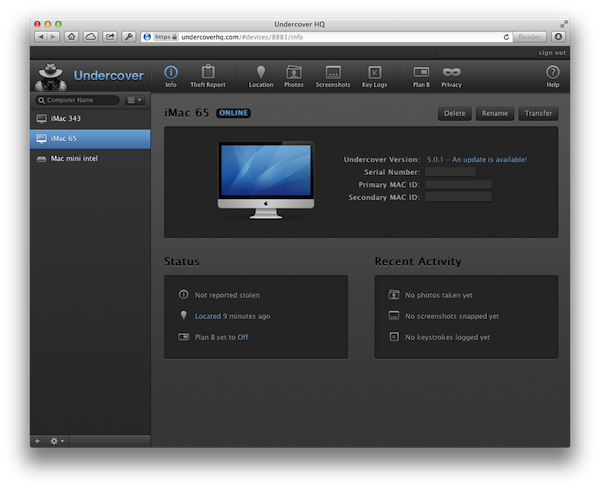The image size is (600, 489).
Task: Click the Computer Name search field
Action: (78, 100)
